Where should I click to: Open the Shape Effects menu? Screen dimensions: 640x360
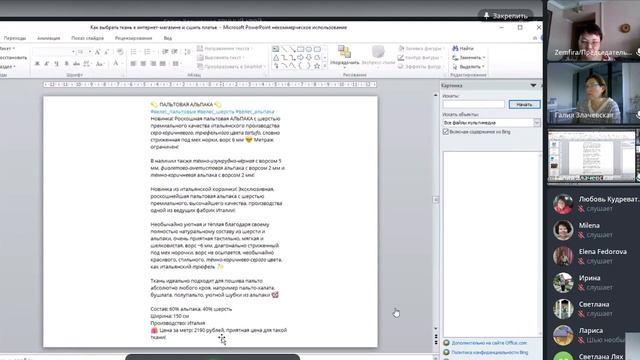pos(421,67)
